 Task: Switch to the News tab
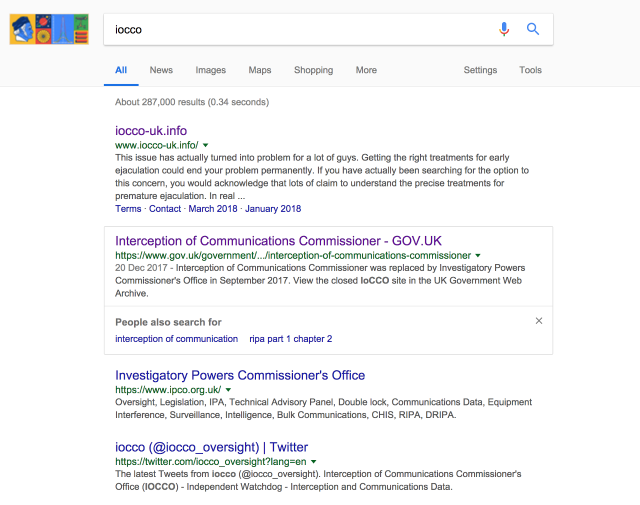pyautogui.click(x=161, y=70)
